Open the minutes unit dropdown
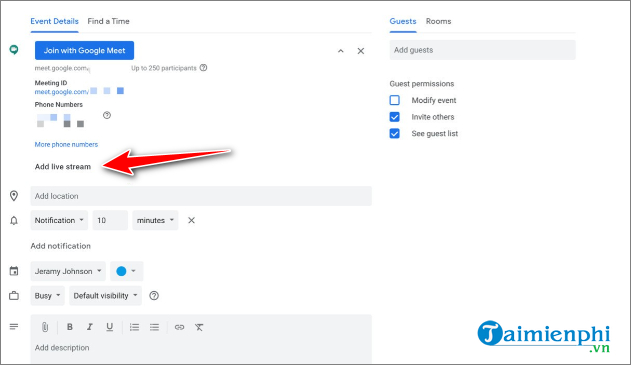The image size is (631, 365). (x=155, y=220)
